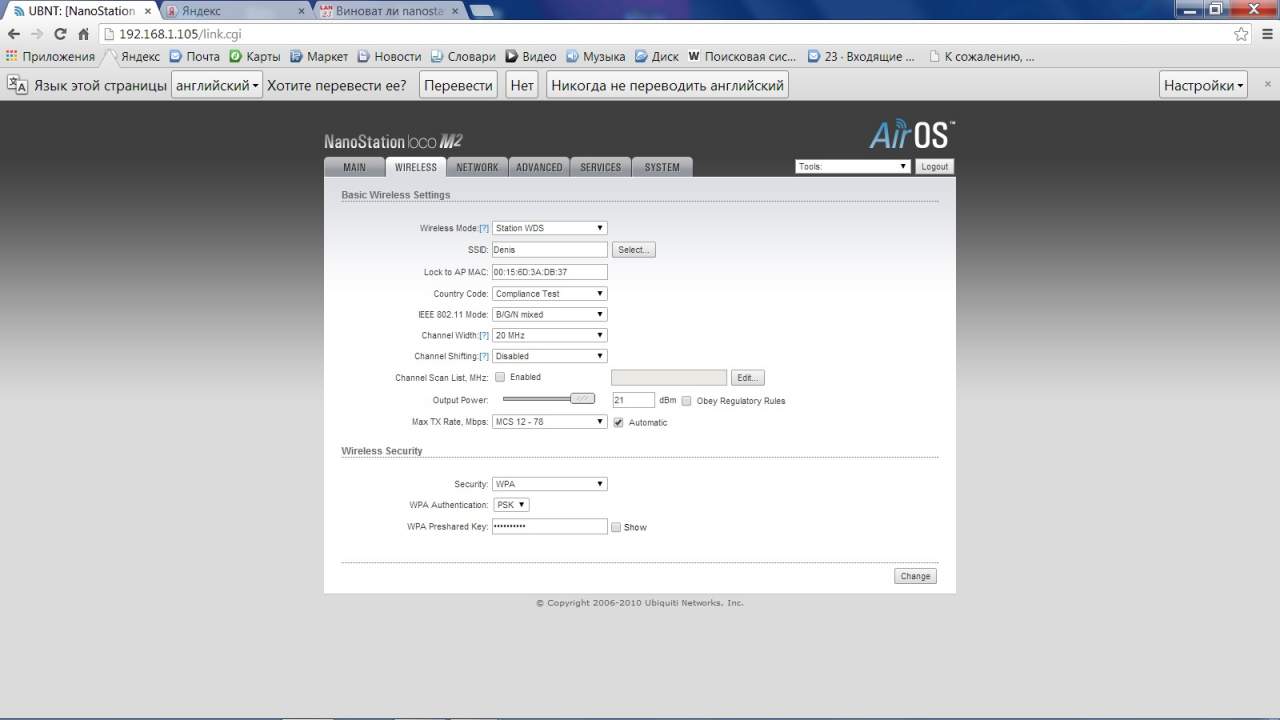
Task: Click the SSID input field
Action: pos(550,250)
